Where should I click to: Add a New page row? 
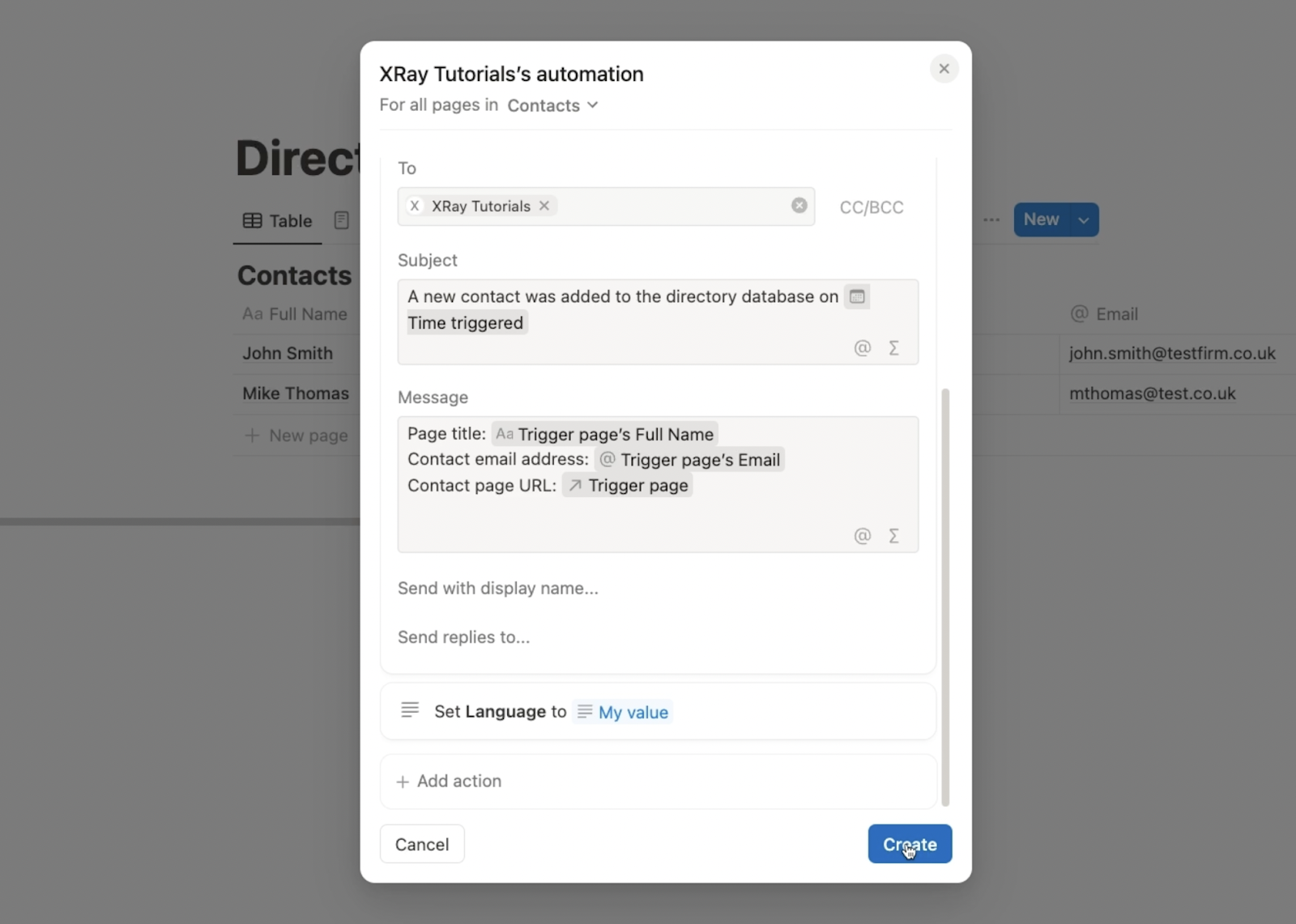(x=296, y=436)
